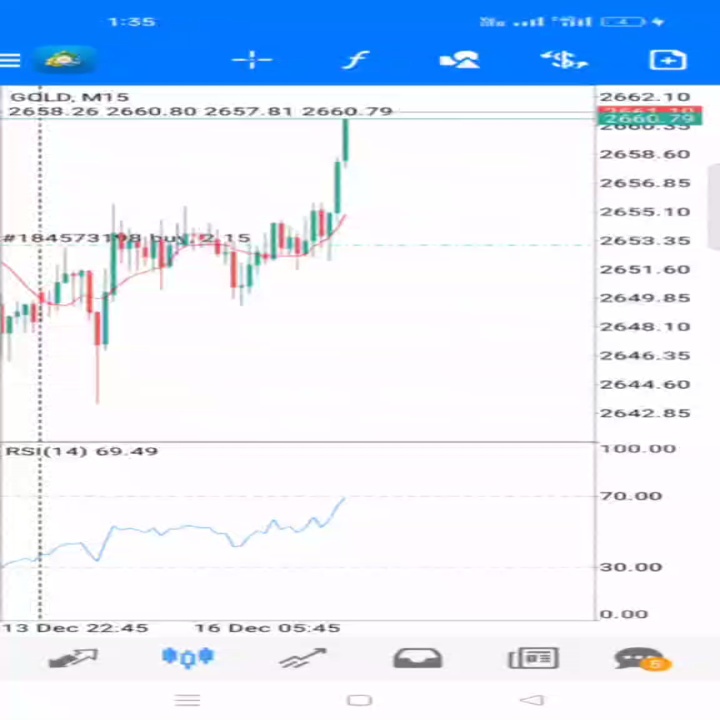
Task: Open the new order plus icon
Action: 668,60
